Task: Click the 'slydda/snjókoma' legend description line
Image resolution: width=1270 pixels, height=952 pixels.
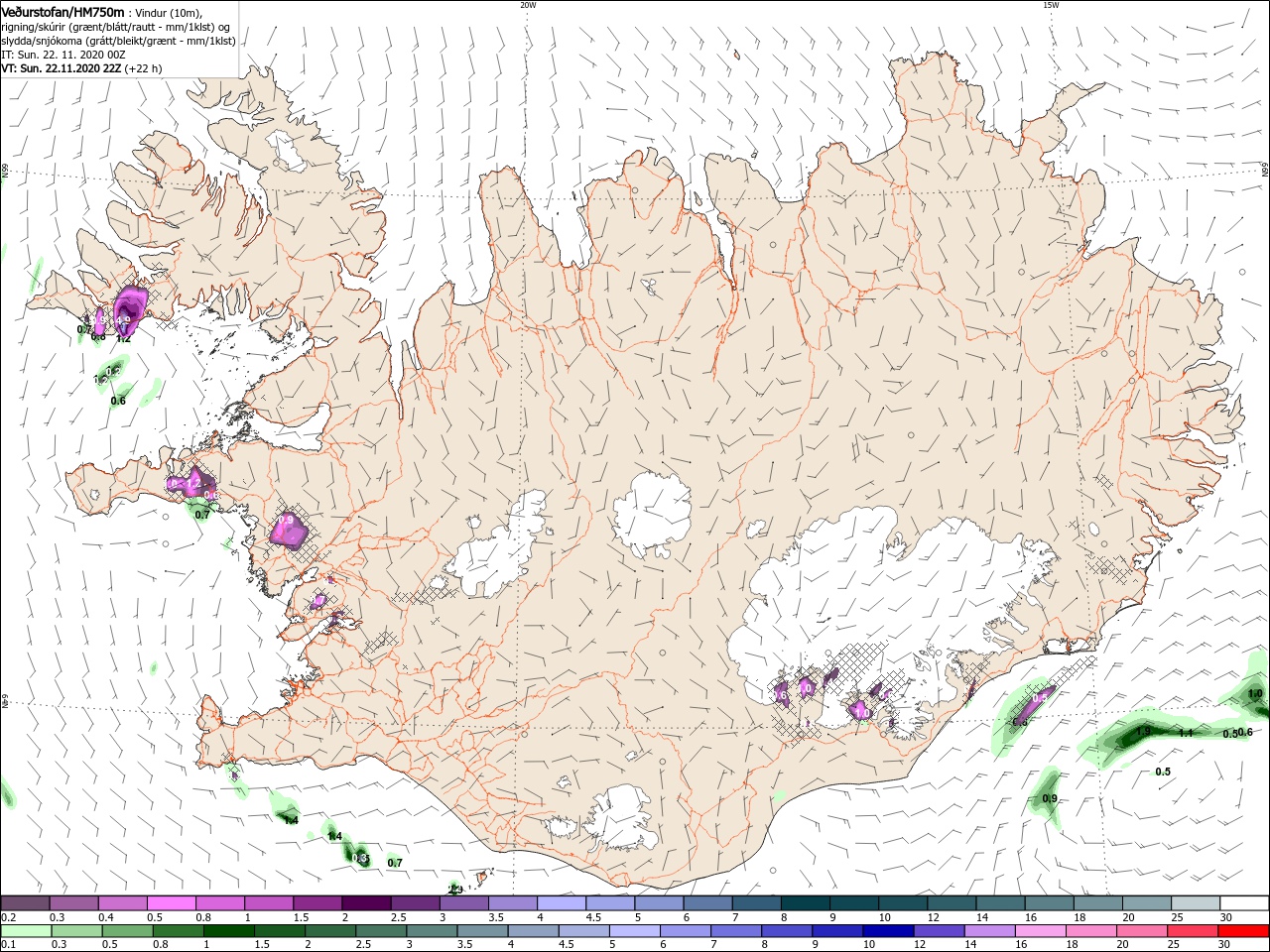Action: pyautogui.click(x=118, y=41)
